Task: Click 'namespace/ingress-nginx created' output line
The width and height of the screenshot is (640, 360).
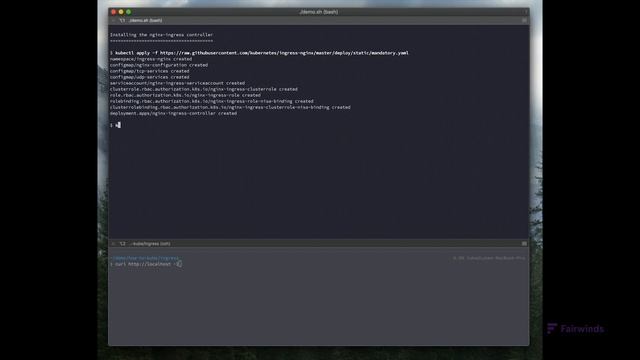Action: coord(151,59)
